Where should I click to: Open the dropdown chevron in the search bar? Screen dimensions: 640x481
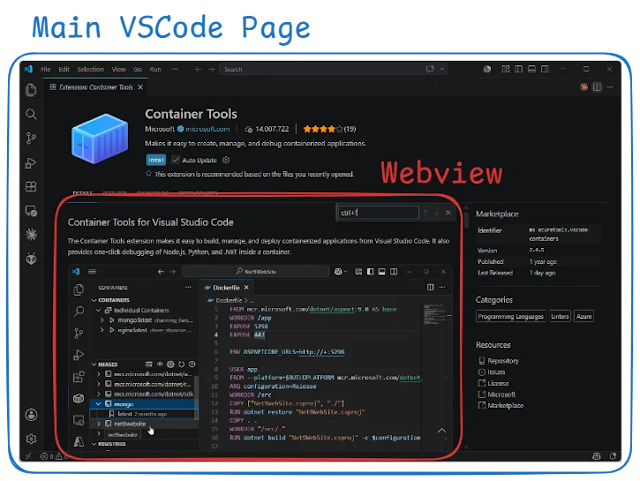click(x=442, y=69)
